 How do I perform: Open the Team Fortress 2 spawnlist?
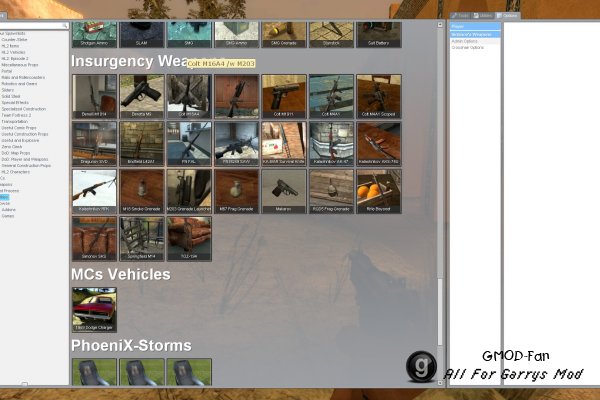click(16, 115)
